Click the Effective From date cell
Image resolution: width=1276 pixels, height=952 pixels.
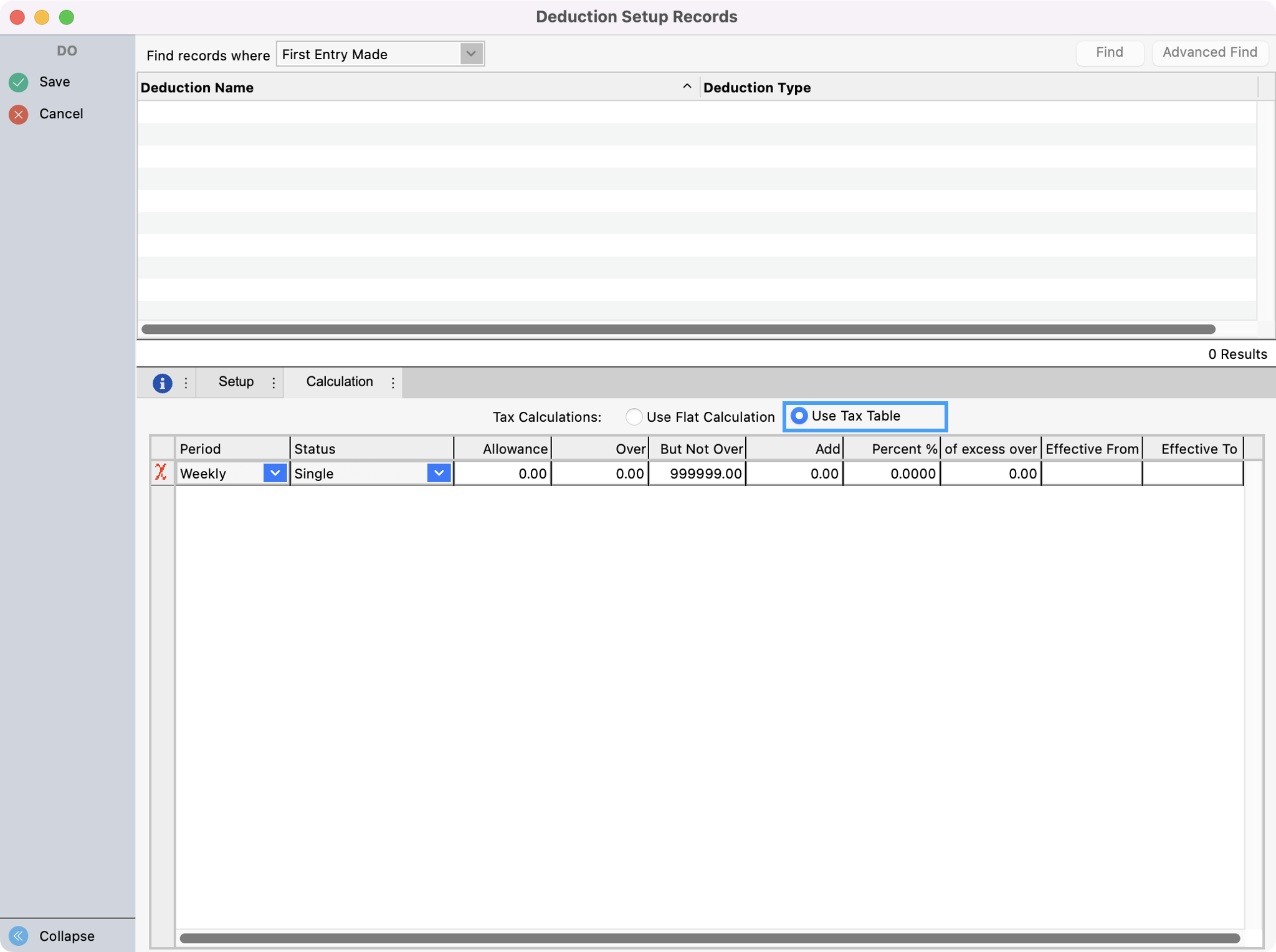[1091, 474]
